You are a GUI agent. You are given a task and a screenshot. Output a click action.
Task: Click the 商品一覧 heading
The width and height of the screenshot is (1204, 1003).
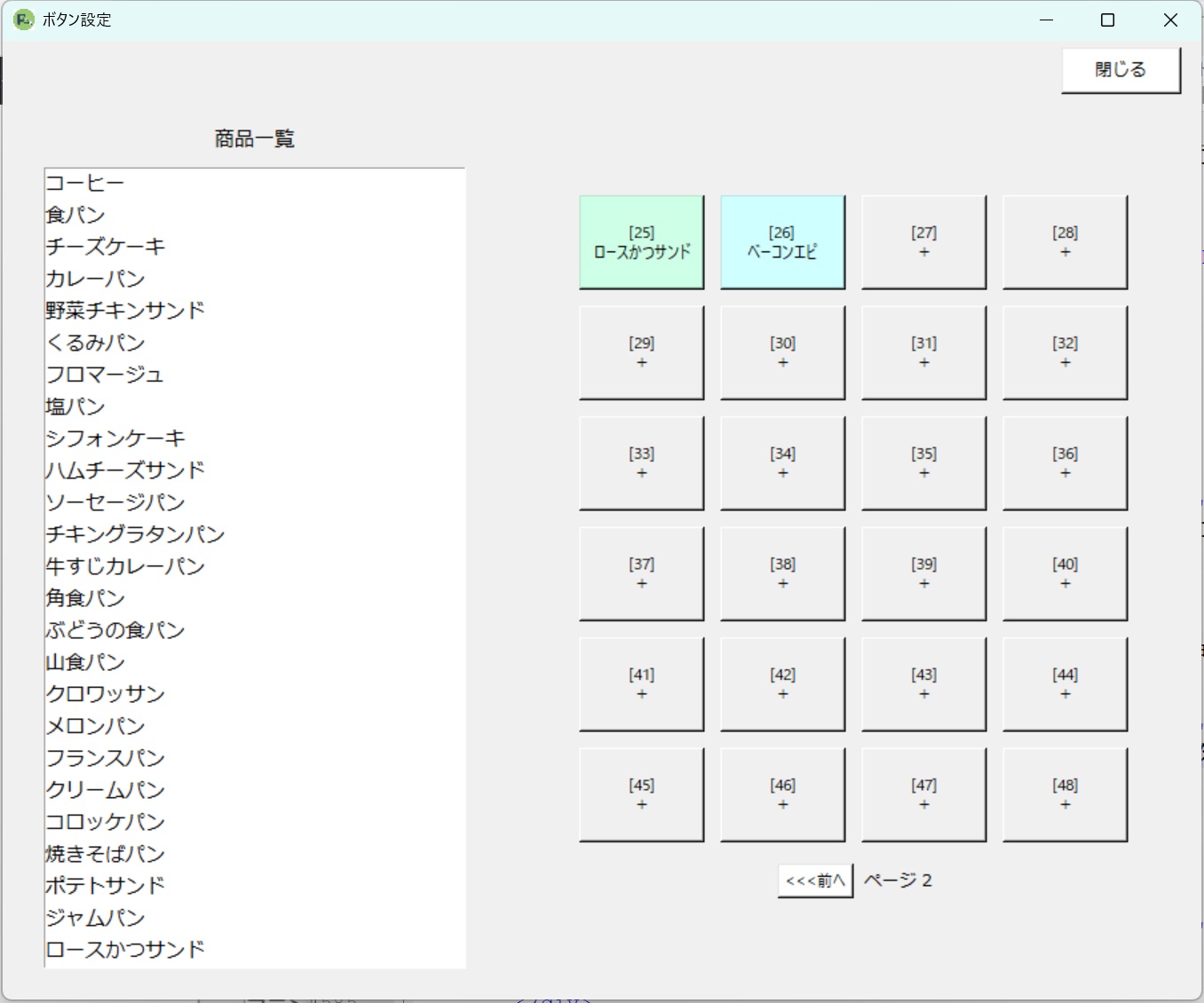click(x=254, y=138)
